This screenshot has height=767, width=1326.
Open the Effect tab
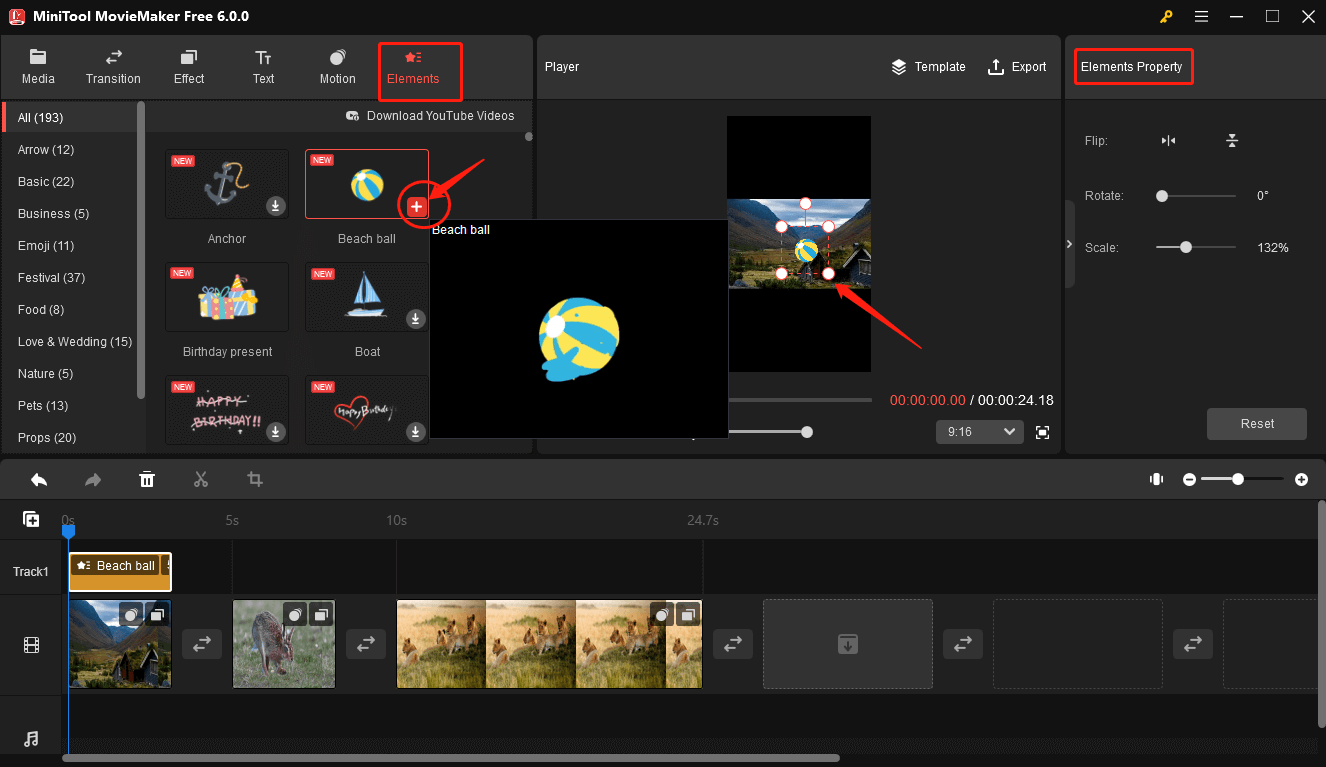point(188,67)
